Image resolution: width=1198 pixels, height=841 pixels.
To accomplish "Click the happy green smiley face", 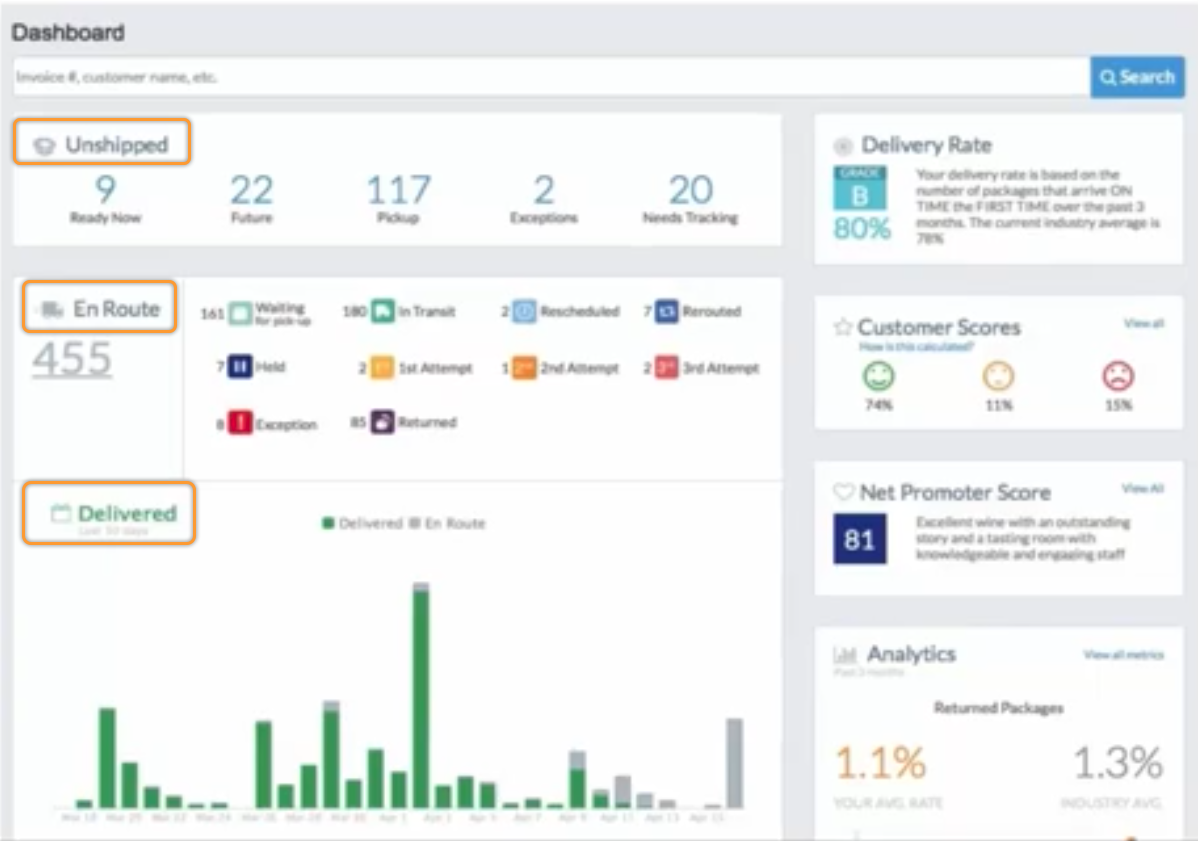I will [878, 376].
